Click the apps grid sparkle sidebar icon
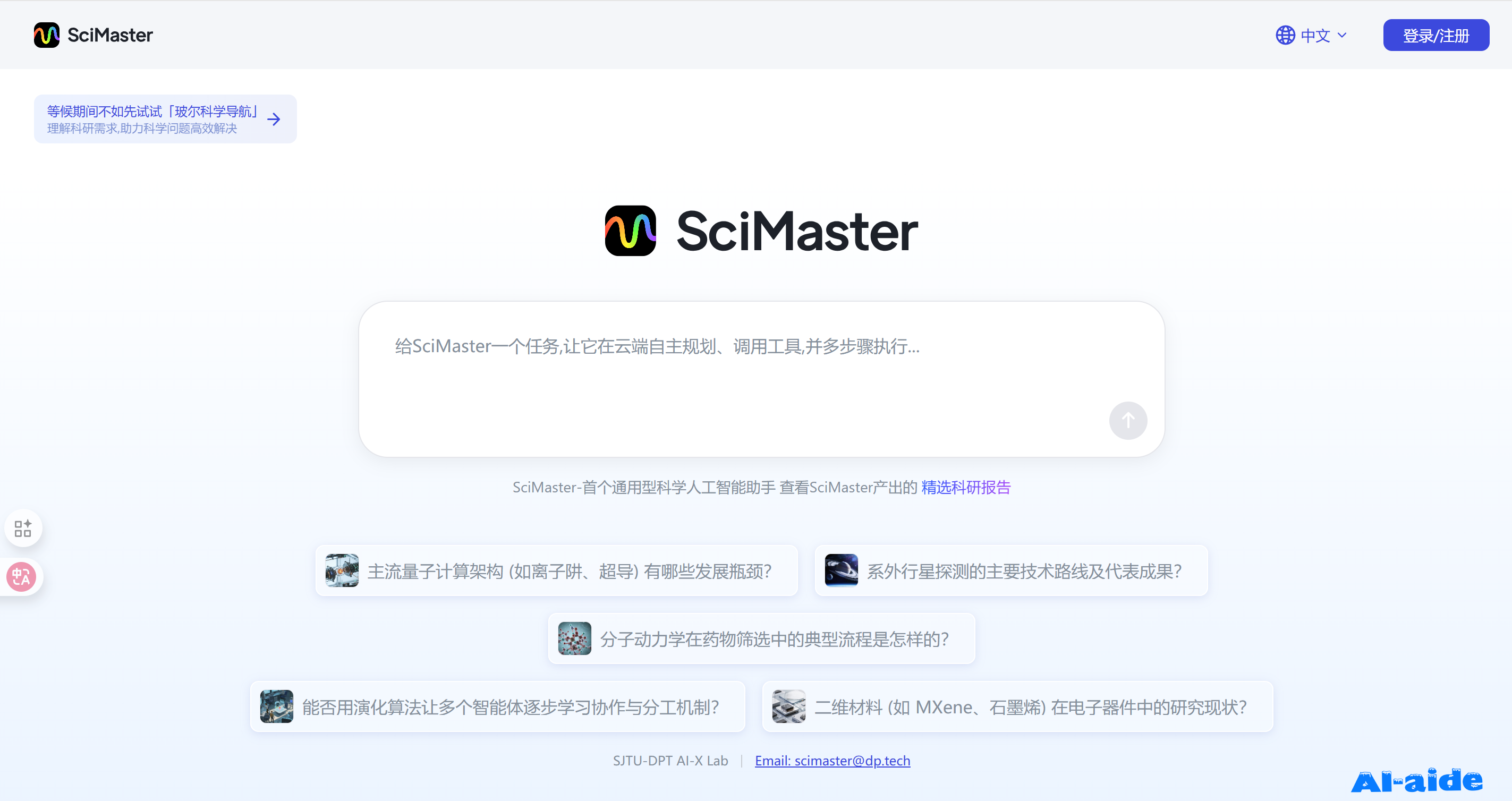 click(x=23, y=529)
